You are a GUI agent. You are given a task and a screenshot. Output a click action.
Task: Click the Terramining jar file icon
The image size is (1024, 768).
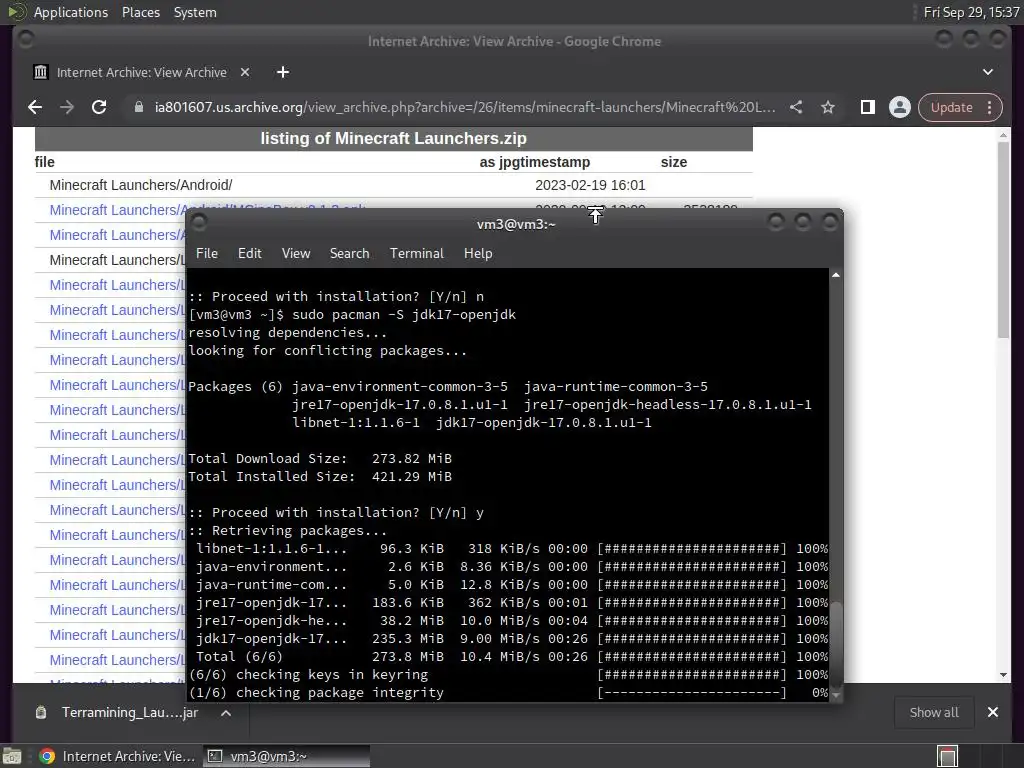[x=41, y=712]
